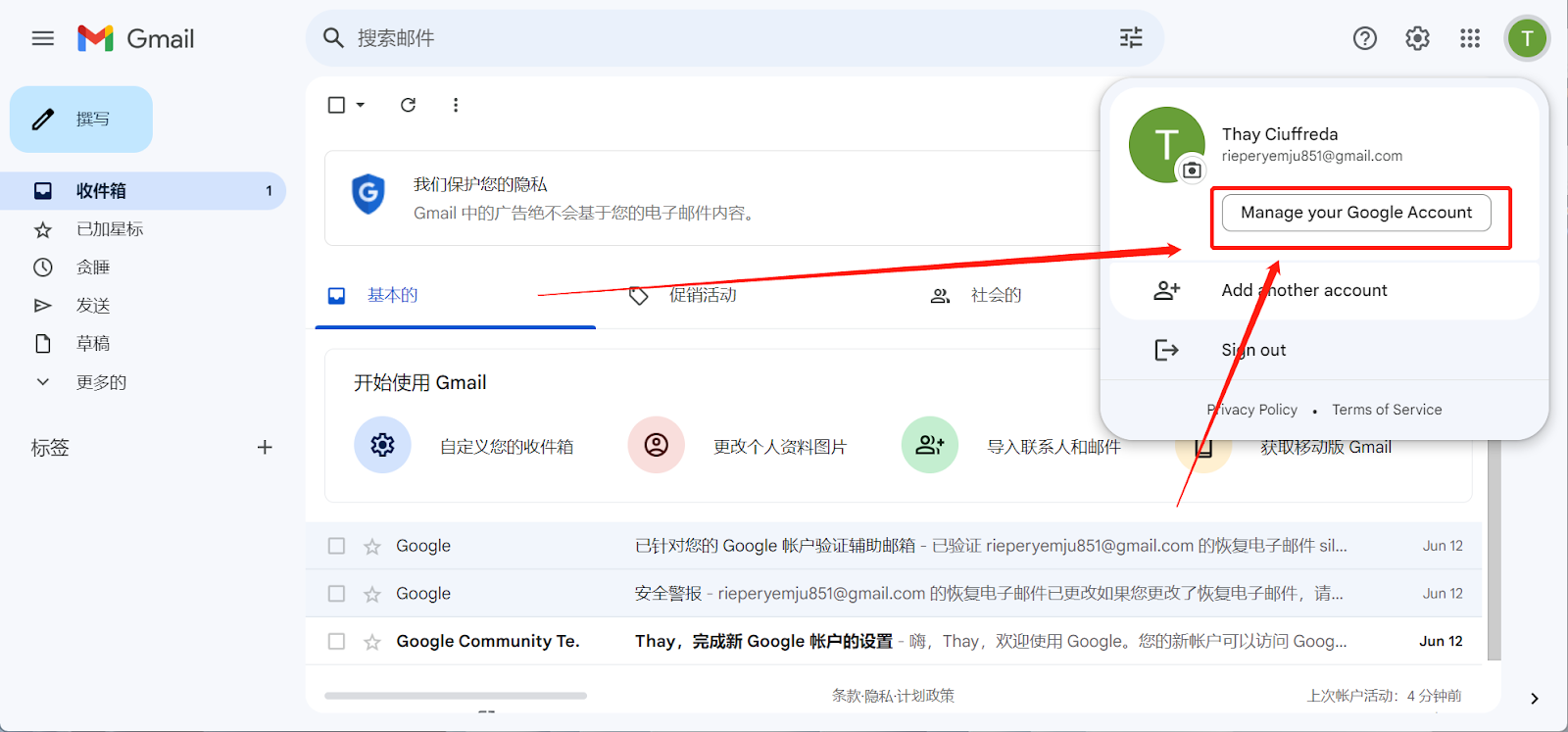Click the Gmail logo

tap(136, 38)
